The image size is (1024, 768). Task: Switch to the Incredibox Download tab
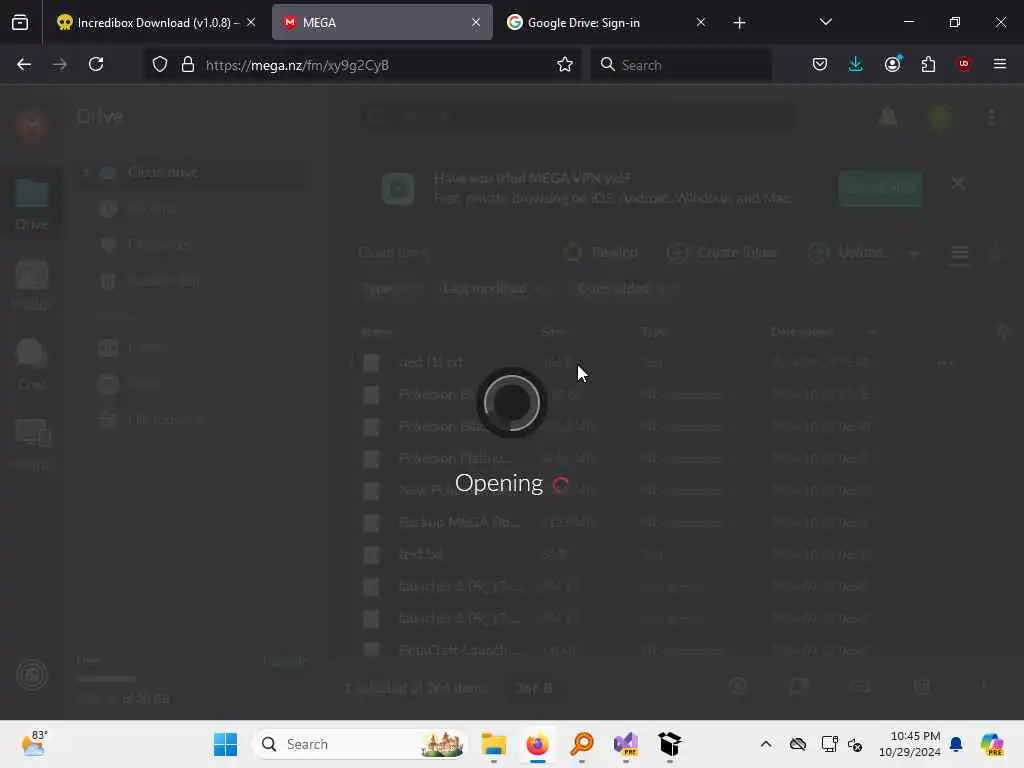155,23
